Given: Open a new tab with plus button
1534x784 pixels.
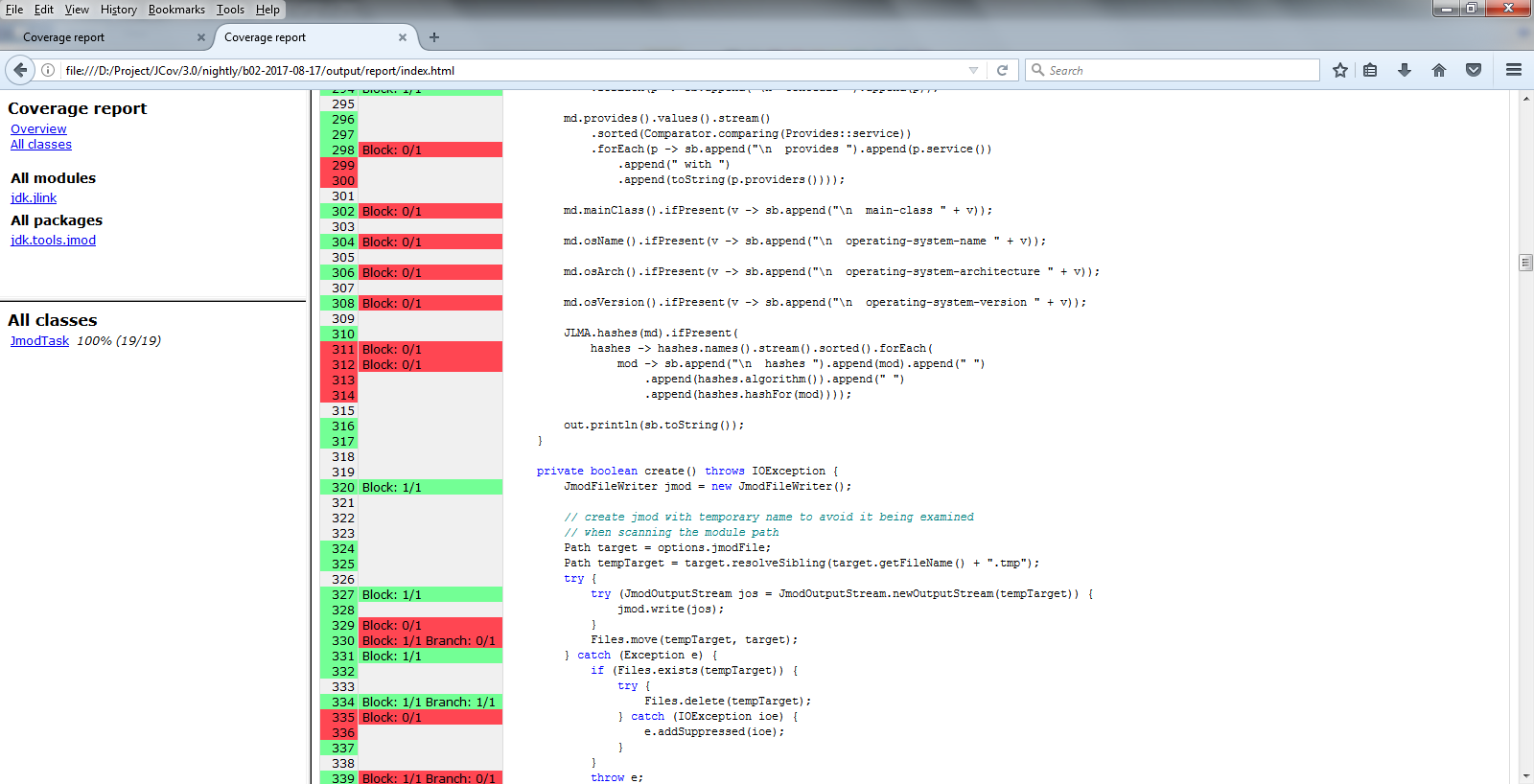Looking at the screenshot, I should pos(434,37).
